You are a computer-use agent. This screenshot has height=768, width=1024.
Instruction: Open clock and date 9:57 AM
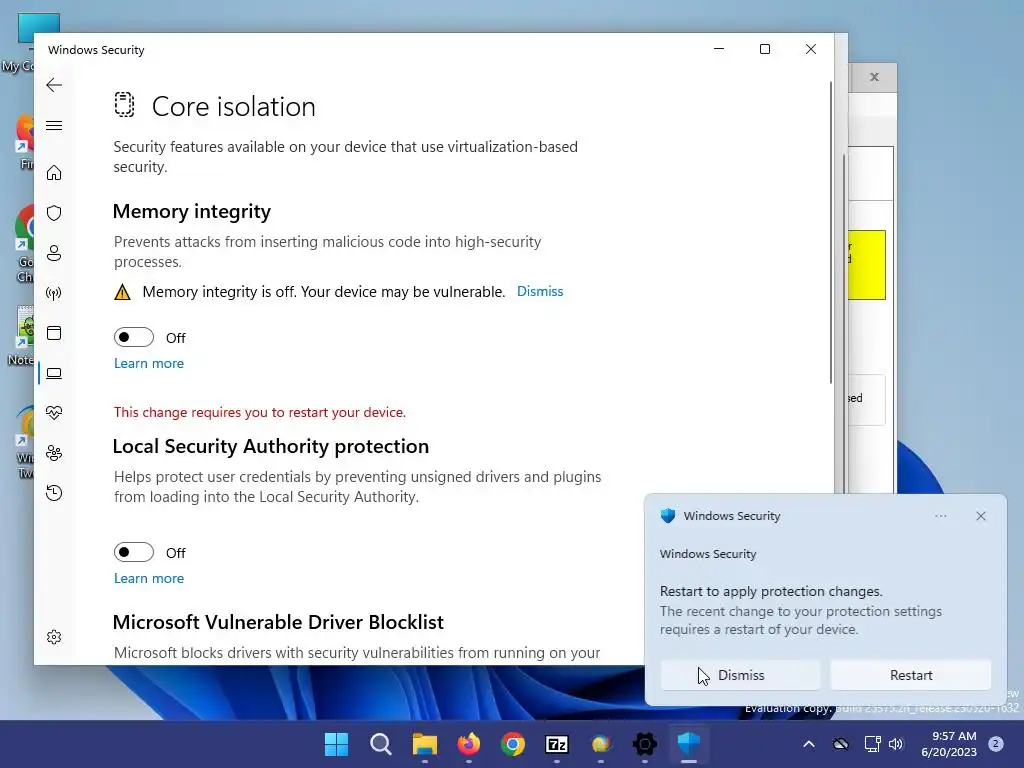pos(949,744)
